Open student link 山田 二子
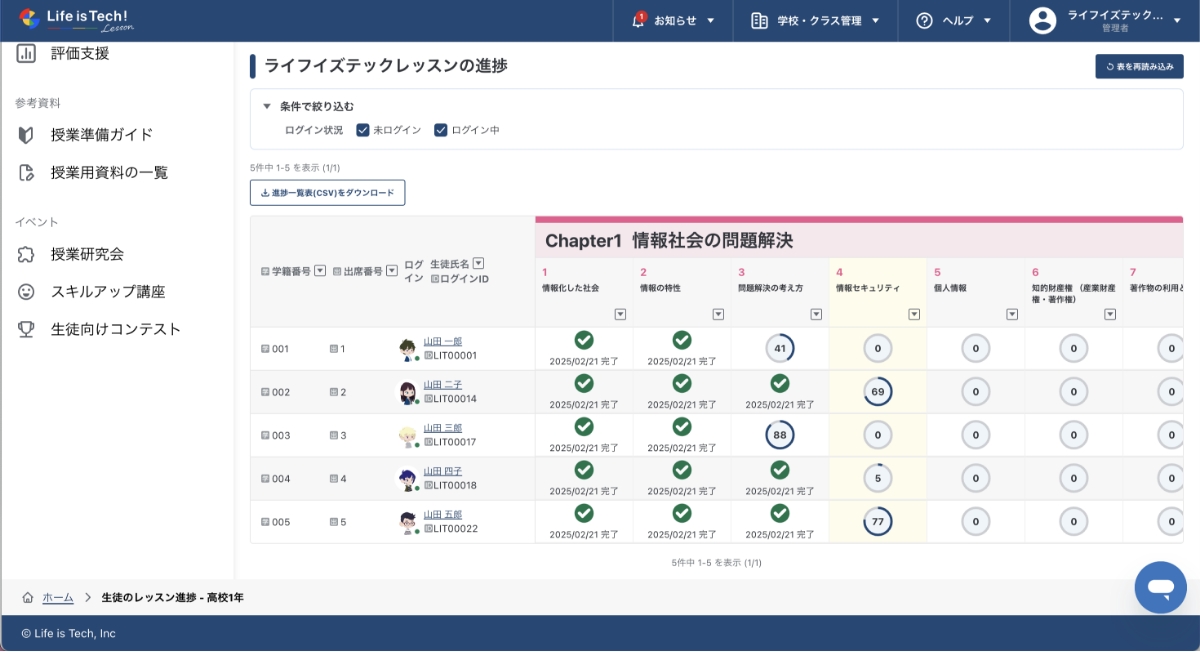Image resolution: width=1200 pixels, height=652 pixels. tap(443, 385)
